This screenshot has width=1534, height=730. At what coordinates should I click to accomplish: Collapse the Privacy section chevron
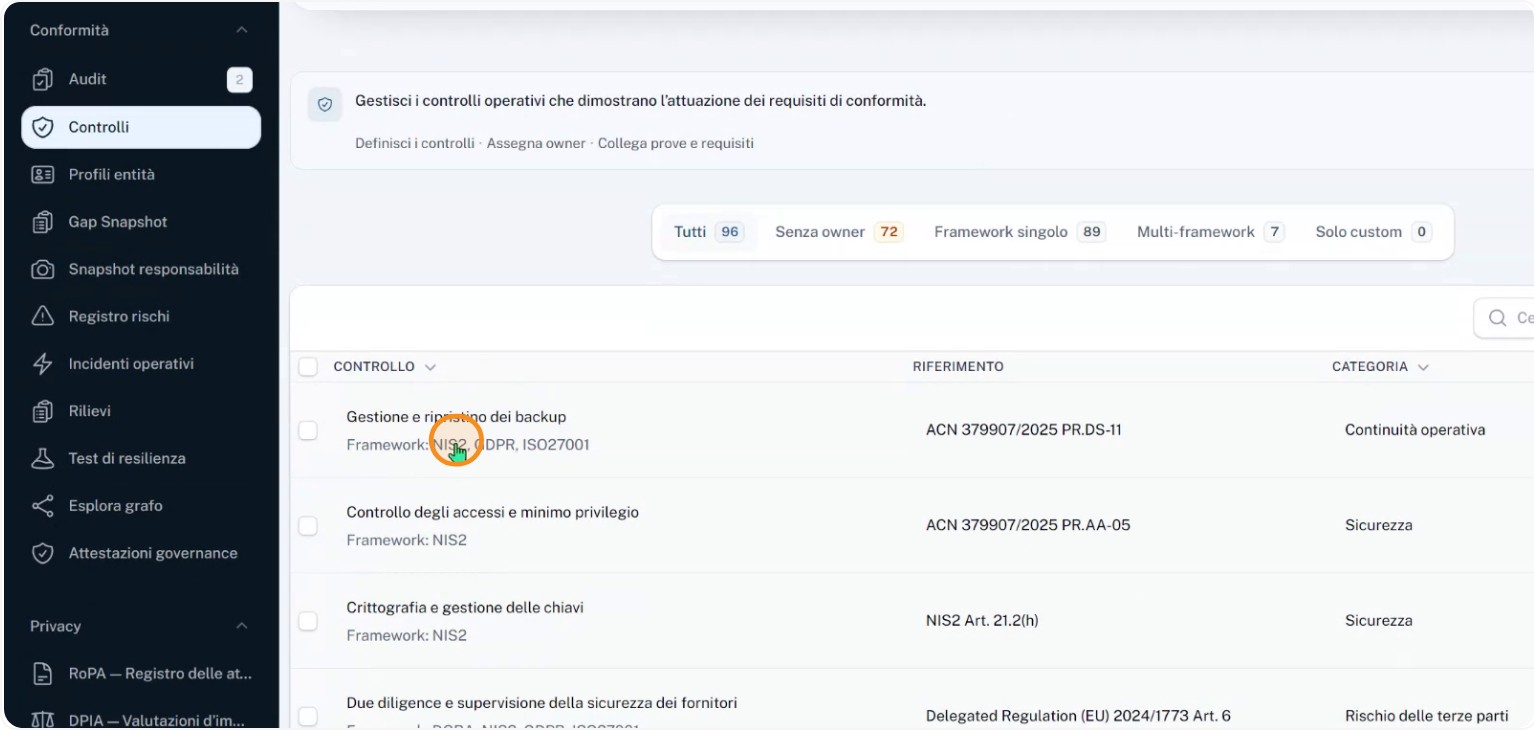click(241, 626)
